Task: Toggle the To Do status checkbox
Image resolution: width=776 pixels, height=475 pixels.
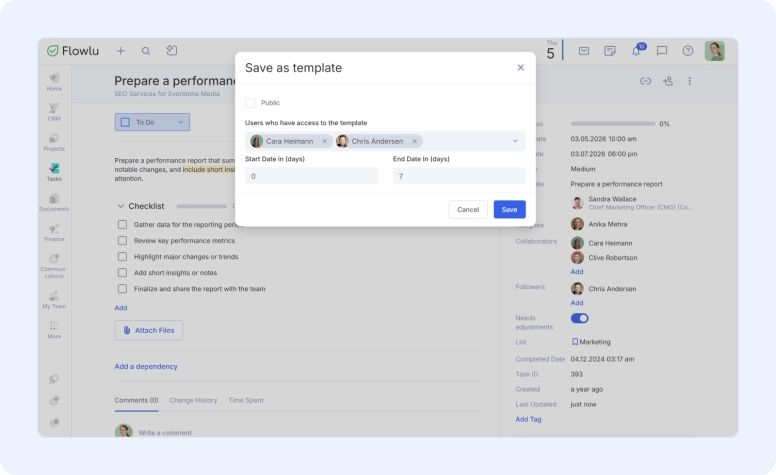Action: pyautogui.click(x=125, y=122)
